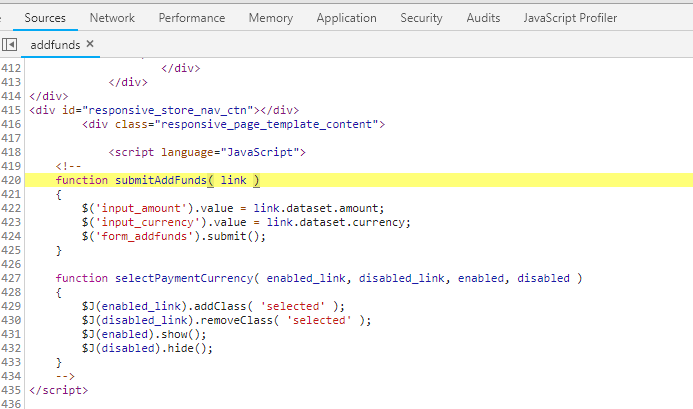
Task: Click "responsive_store_nav_ctn" id value
Action: pos(168,110)
